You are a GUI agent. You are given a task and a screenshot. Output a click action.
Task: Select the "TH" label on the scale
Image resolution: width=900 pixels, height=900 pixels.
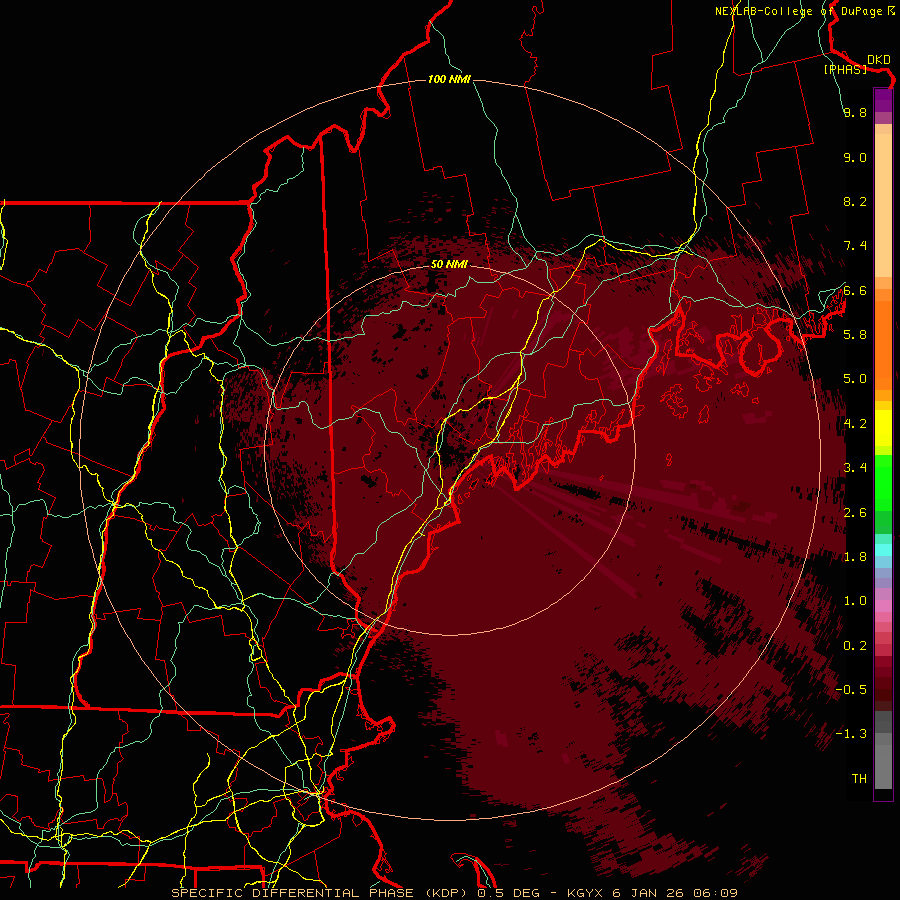tap(859, 779)
